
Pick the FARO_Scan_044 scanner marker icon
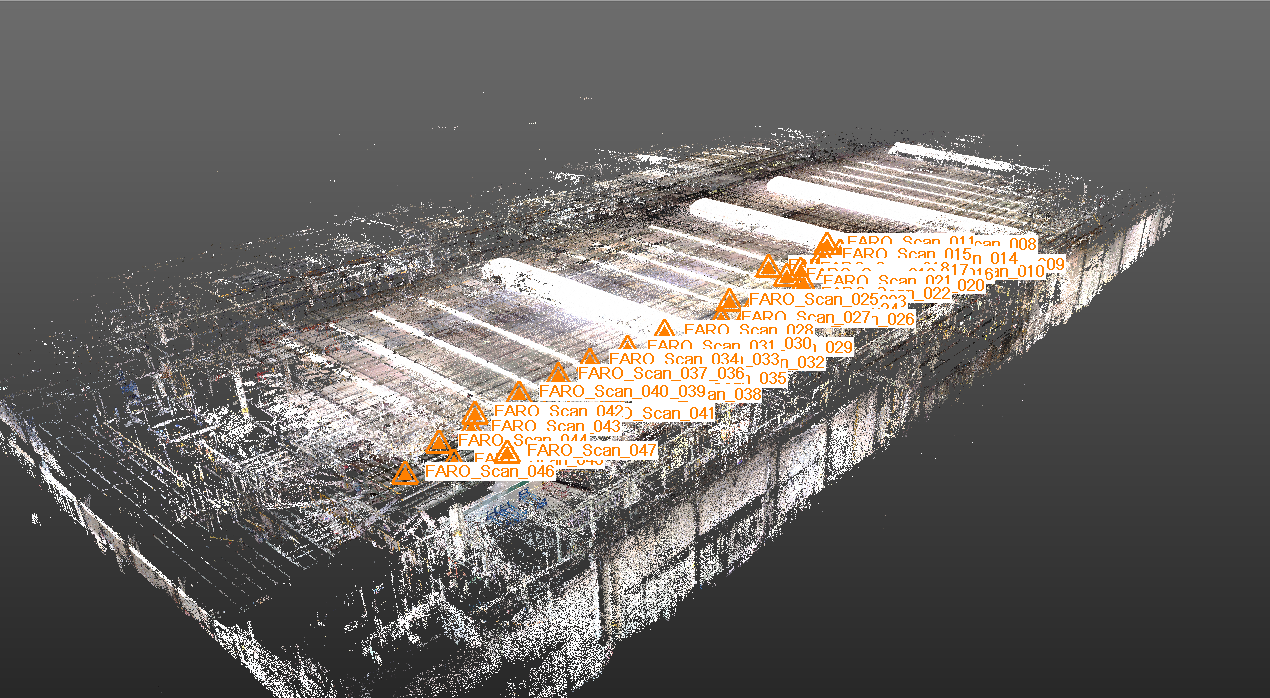[x=438, y=442]
